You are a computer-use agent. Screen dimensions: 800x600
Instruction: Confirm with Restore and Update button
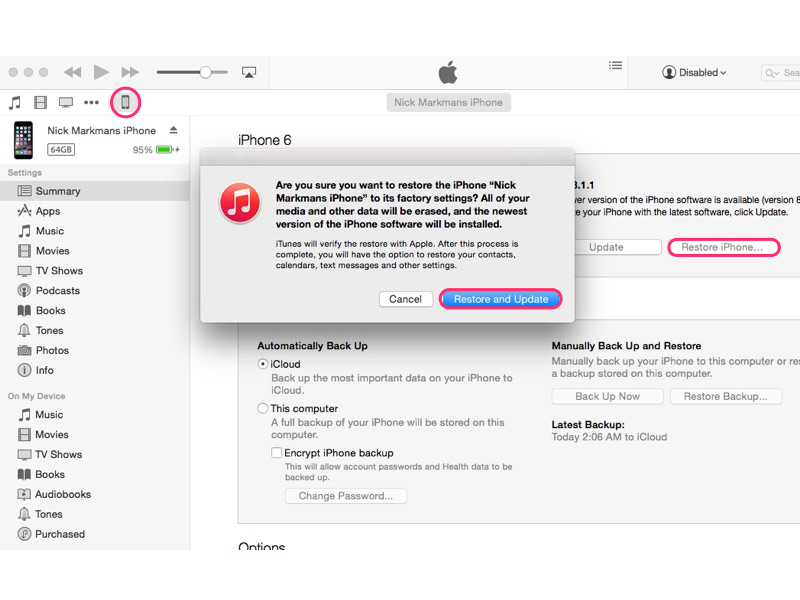pyautogui.click(x=501, y=299)
